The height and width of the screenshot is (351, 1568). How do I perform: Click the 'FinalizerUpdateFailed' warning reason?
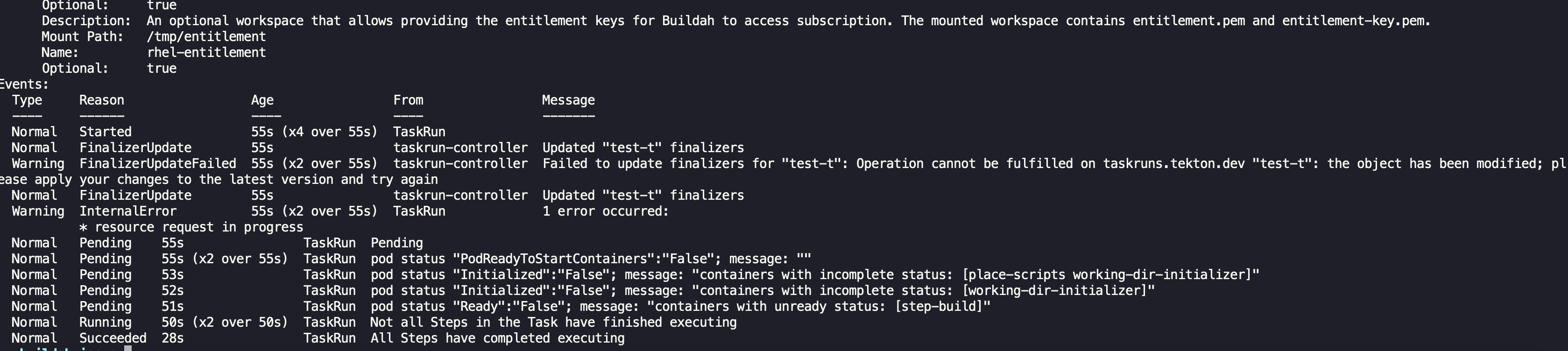coord(158,164)
